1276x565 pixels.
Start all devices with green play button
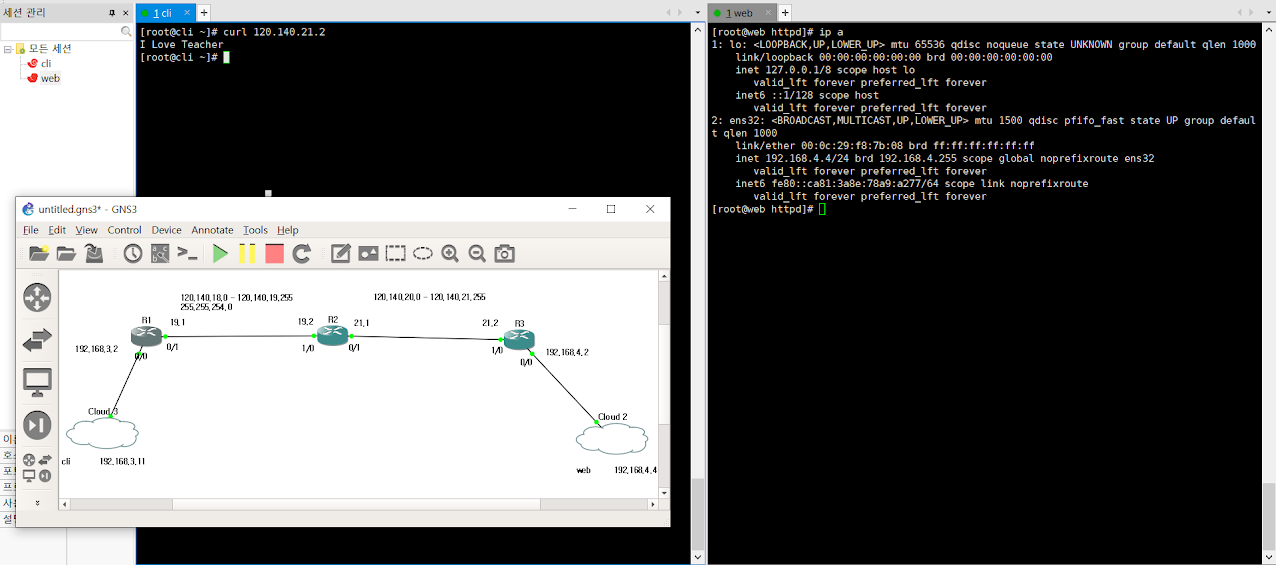pyautogui.click(x=220, y=253)
